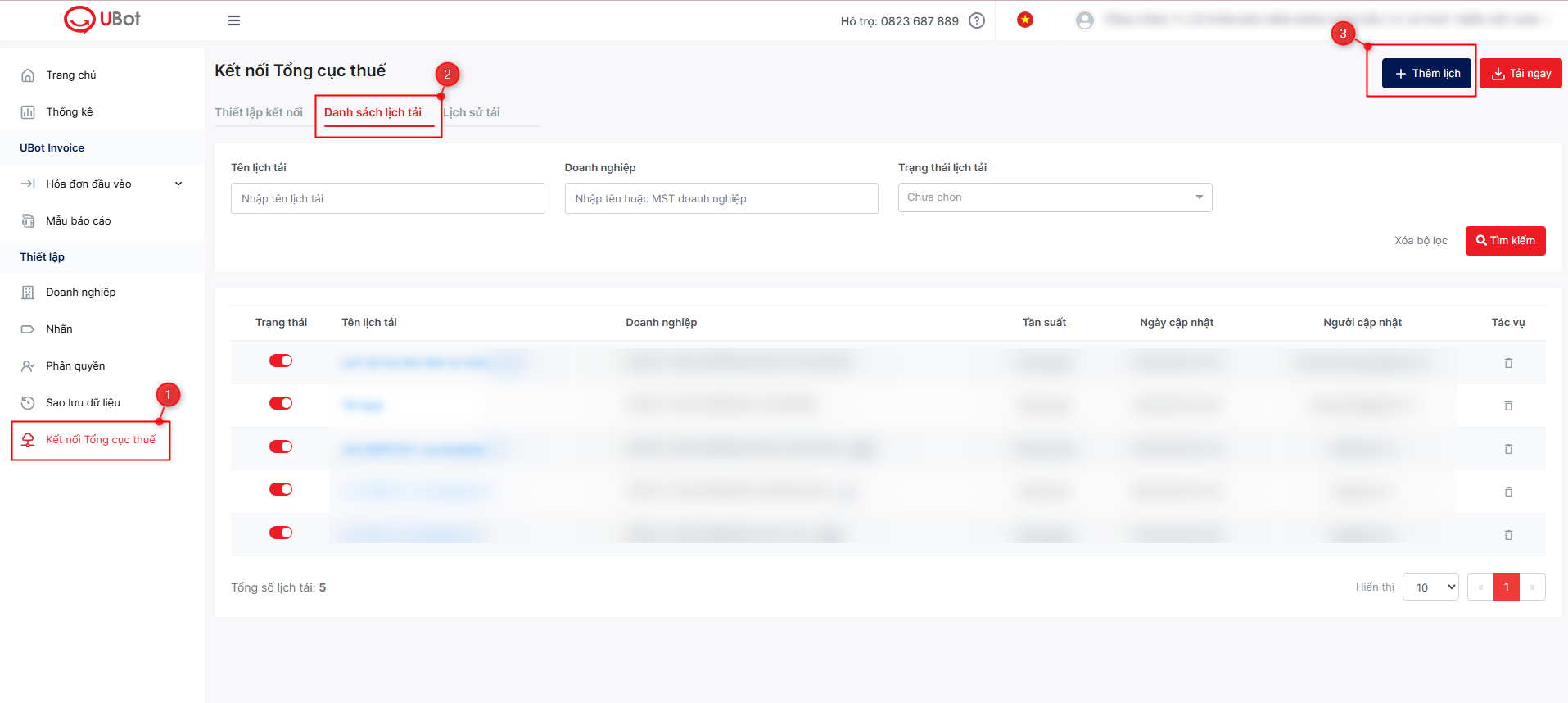Focus the Doanh nghiệp MST input field
Viewport: 1568px width, 703px height.
click(721, 198)
